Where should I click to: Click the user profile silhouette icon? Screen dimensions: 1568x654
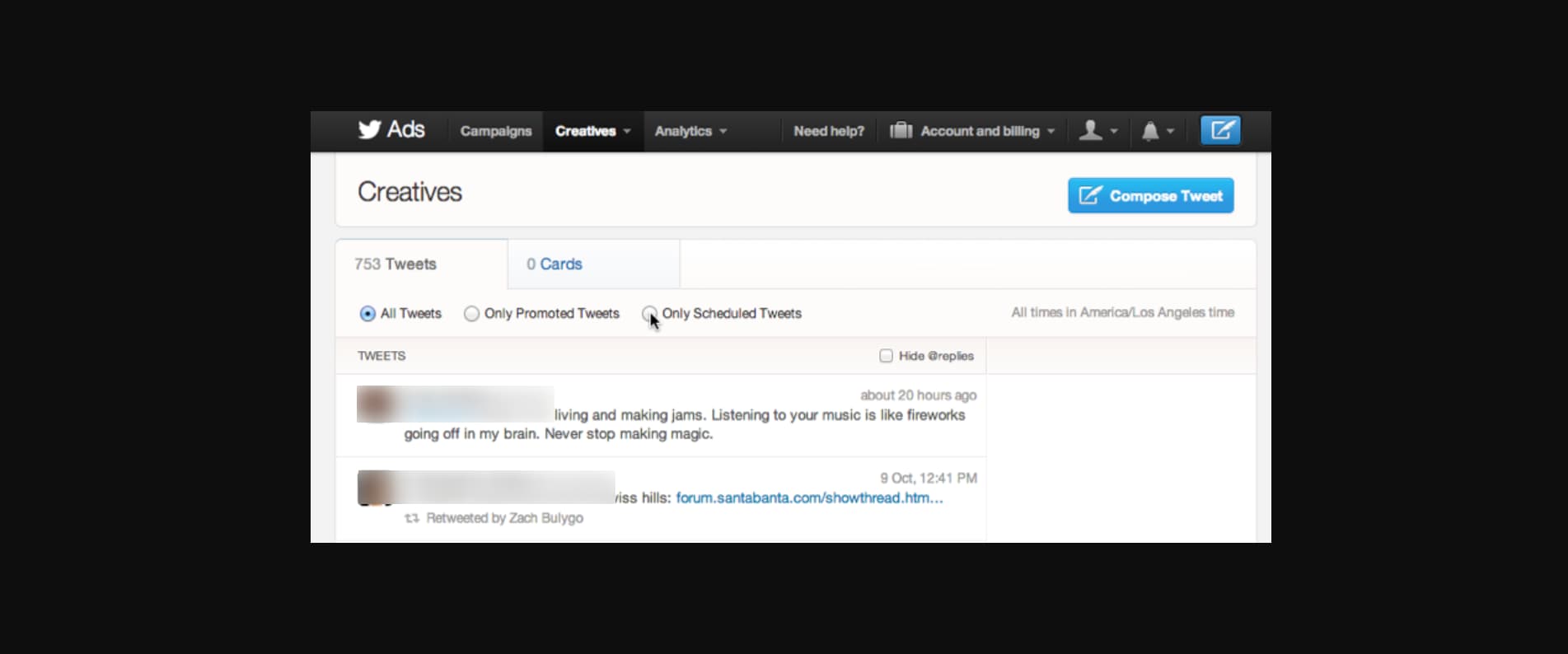click(x=1090, y=131)
